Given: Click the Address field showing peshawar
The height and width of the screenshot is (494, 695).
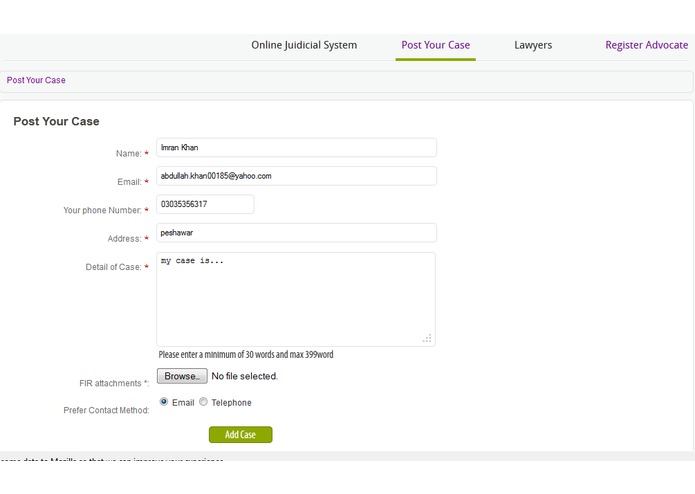Looking at the screenshot, I should 297,233.
